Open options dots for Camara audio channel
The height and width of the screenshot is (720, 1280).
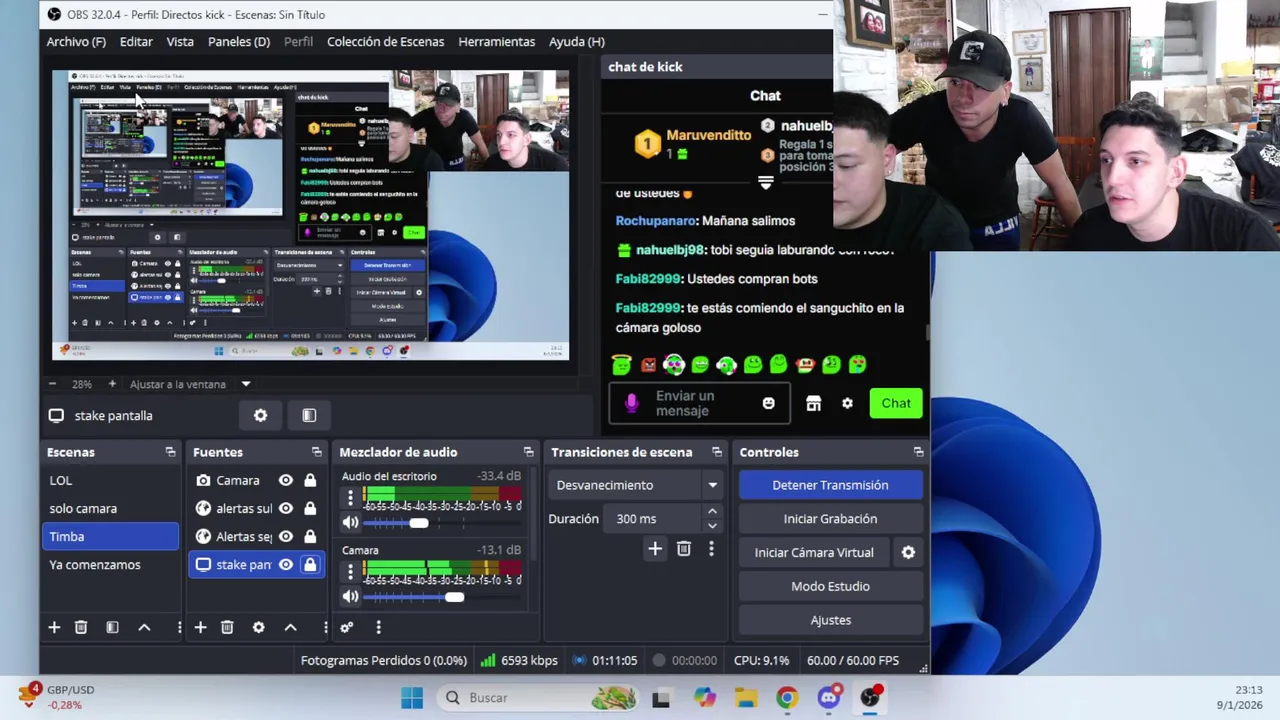(350, 571)
